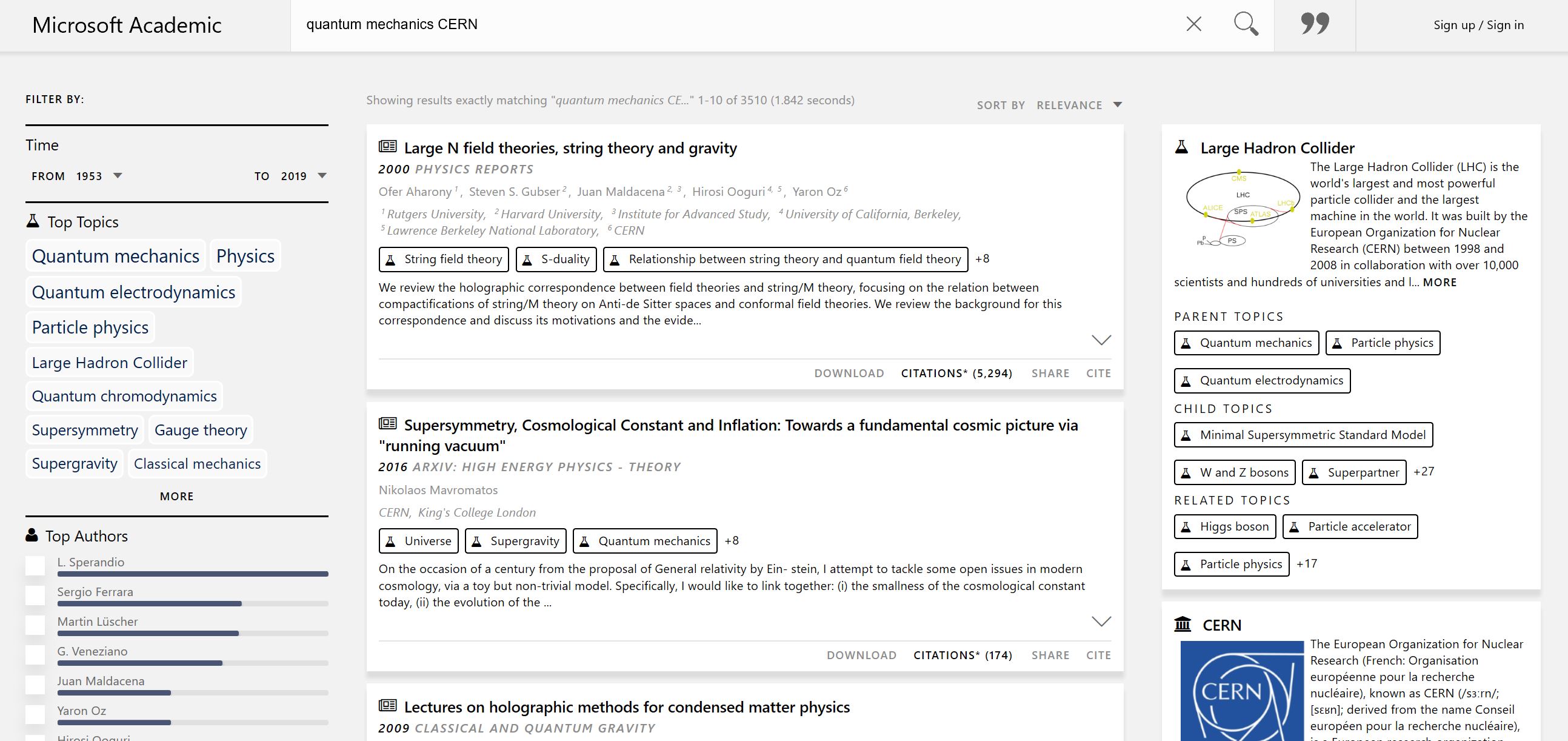Open the SORT BY RELEVANCE dropdown

coord(1079,105)
